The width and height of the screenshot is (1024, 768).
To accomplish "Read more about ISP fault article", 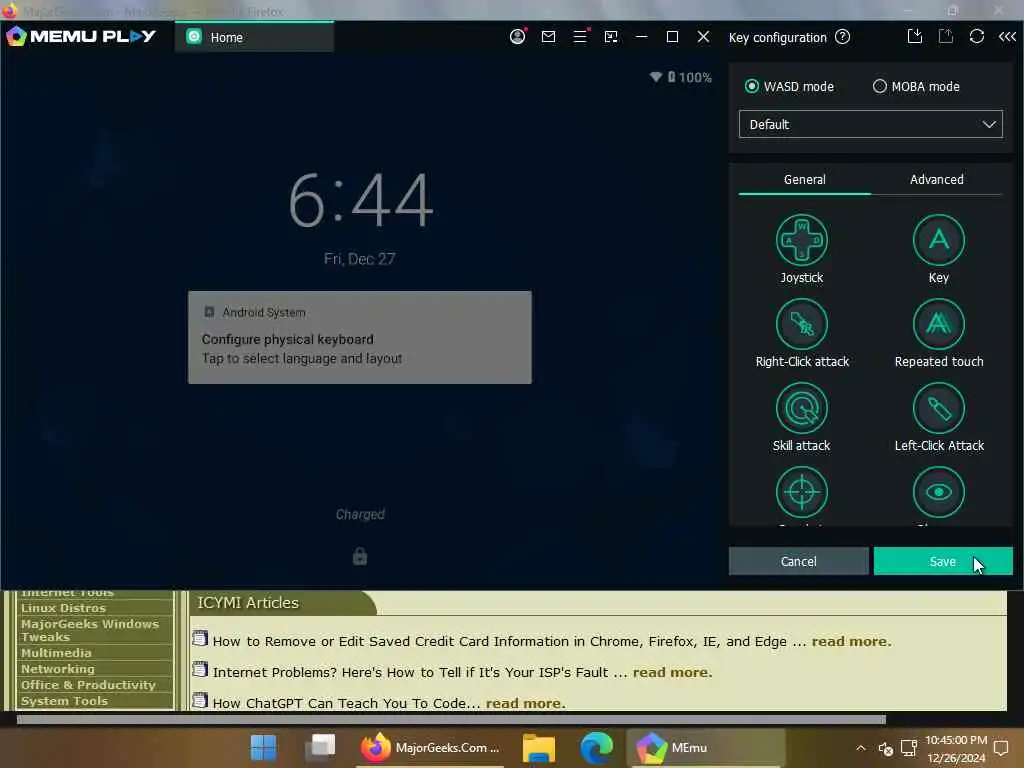I will [672, 672].
